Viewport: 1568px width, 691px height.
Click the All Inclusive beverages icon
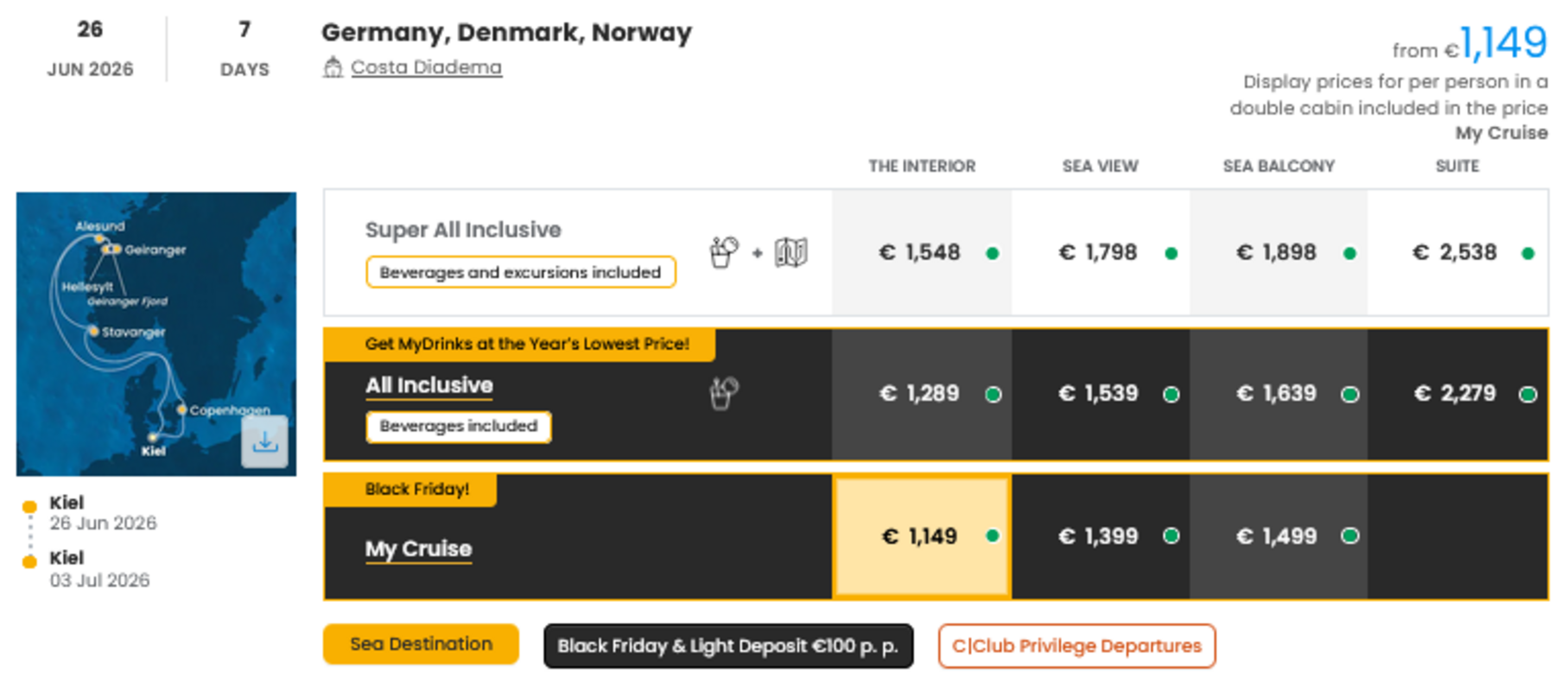click(x=724, y=393)
